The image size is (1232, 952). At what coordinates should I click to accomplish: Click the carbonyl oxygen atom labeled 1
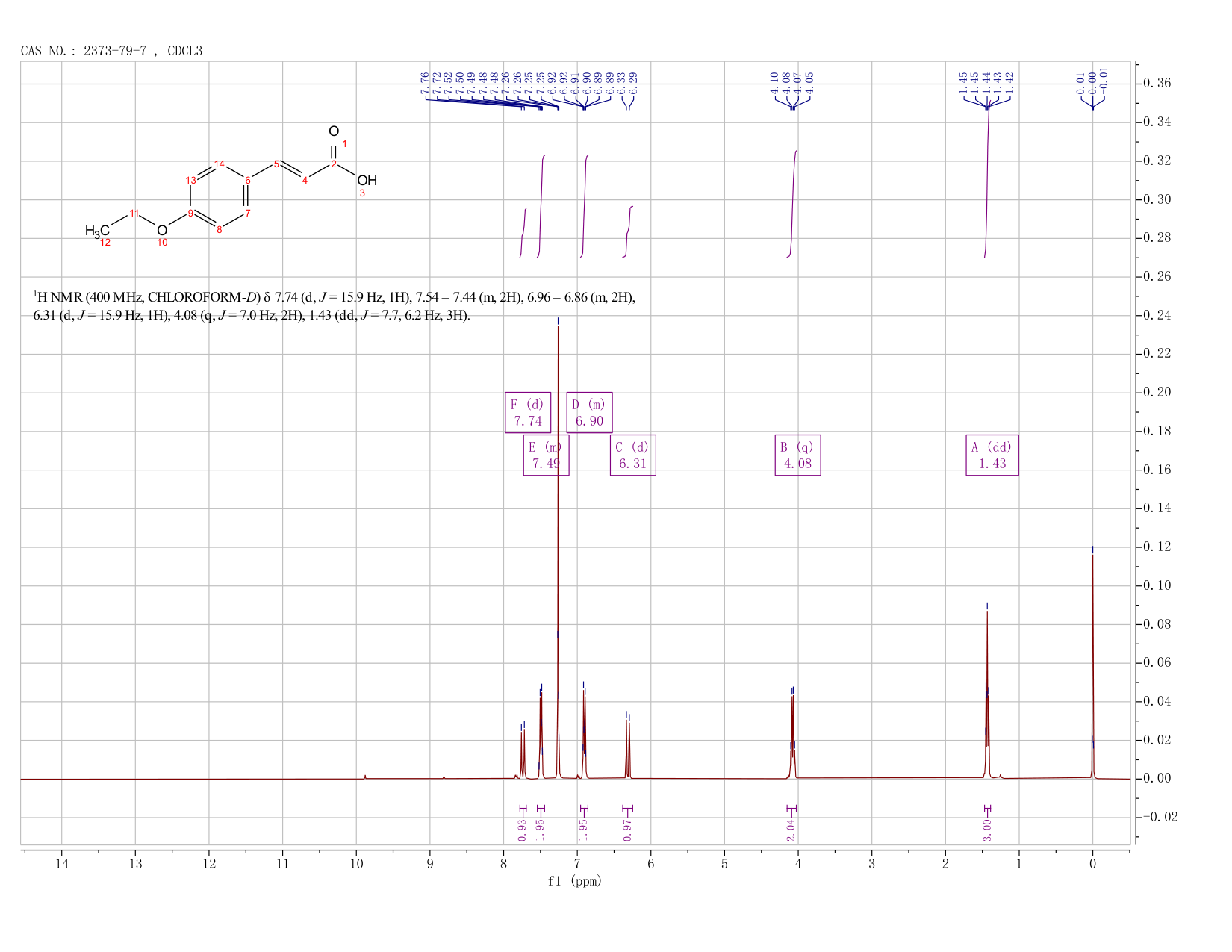[x=334, y=131]
